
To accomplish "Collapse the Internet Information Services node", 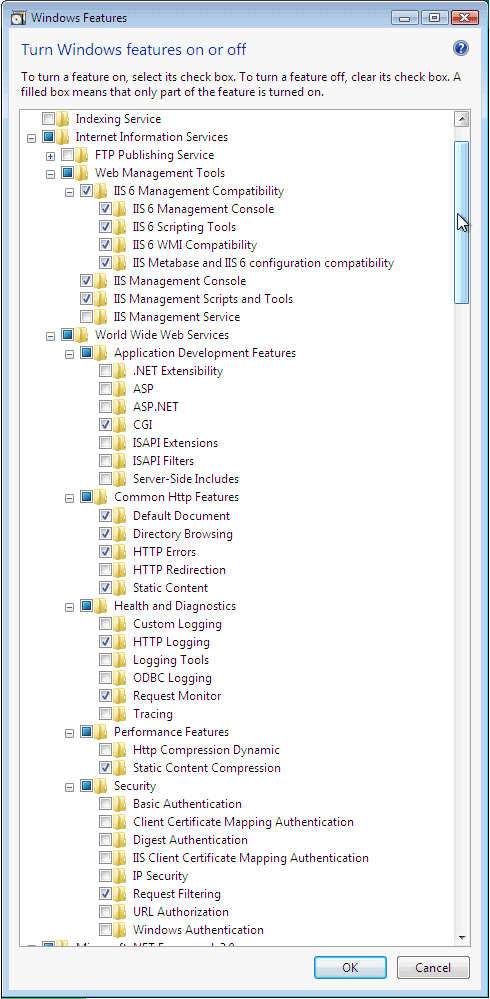I will [31, 138].
